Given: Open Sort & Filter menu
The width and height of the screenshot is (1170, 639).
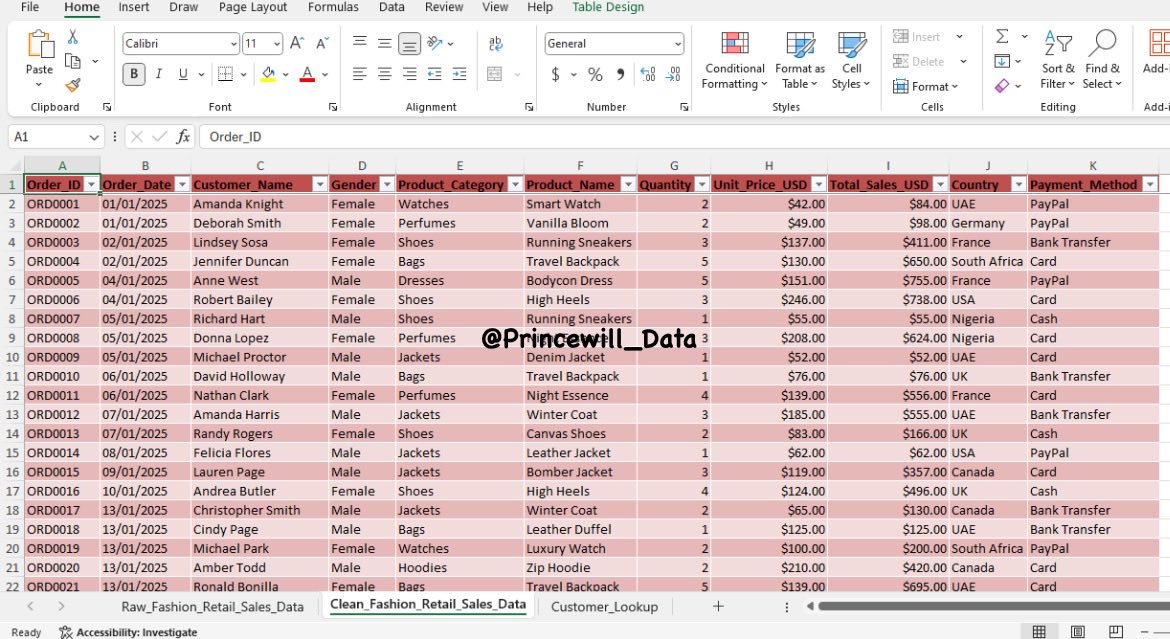Looking at the screenshot, I should (1058, 60).
